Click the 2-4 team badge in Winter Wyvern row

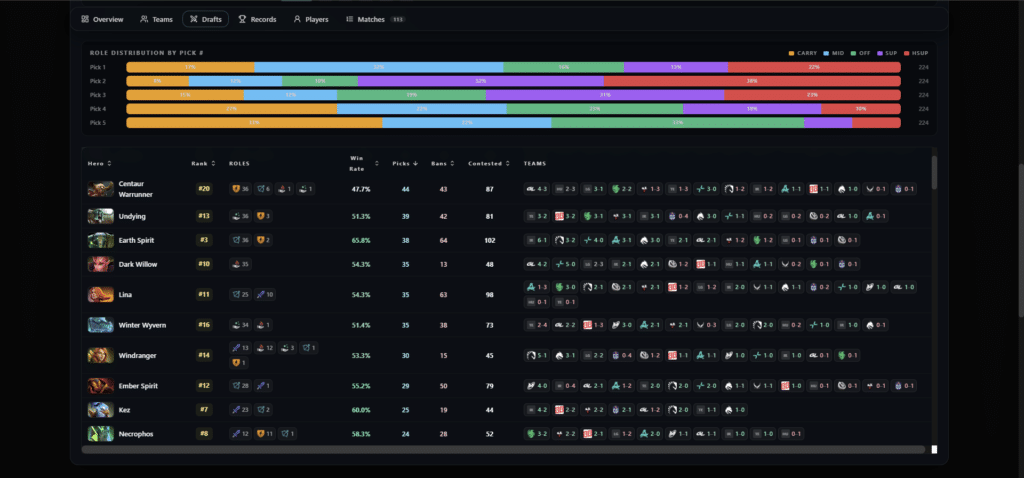point(536,325)
